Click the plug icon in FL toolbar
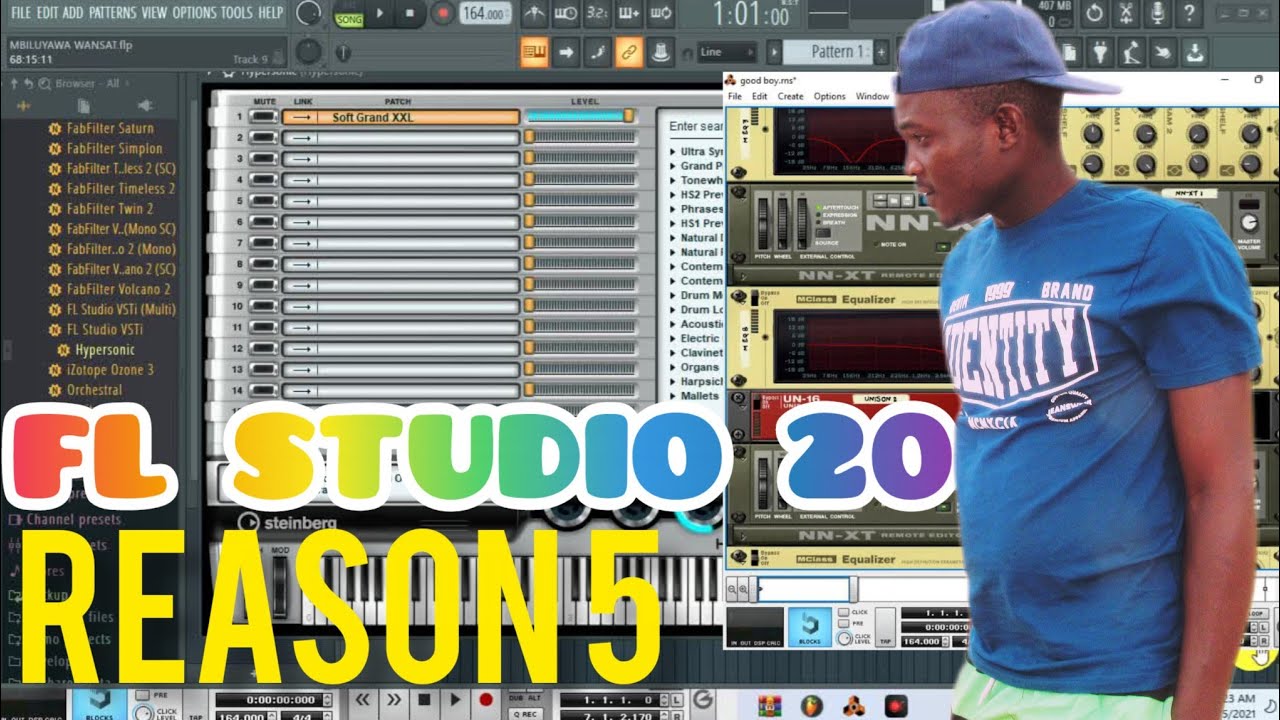The width and height of the screenshot is (1280, 720). [x=1100, y=52]
